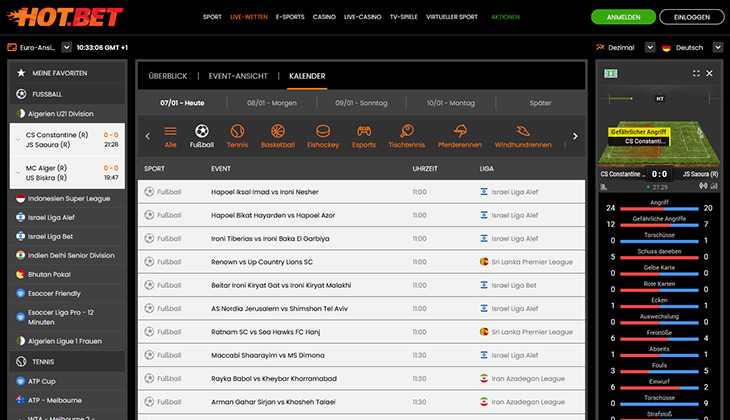Show previous sports with left arrow
This screenshot has height=420, width=730.
pos(148,136)
